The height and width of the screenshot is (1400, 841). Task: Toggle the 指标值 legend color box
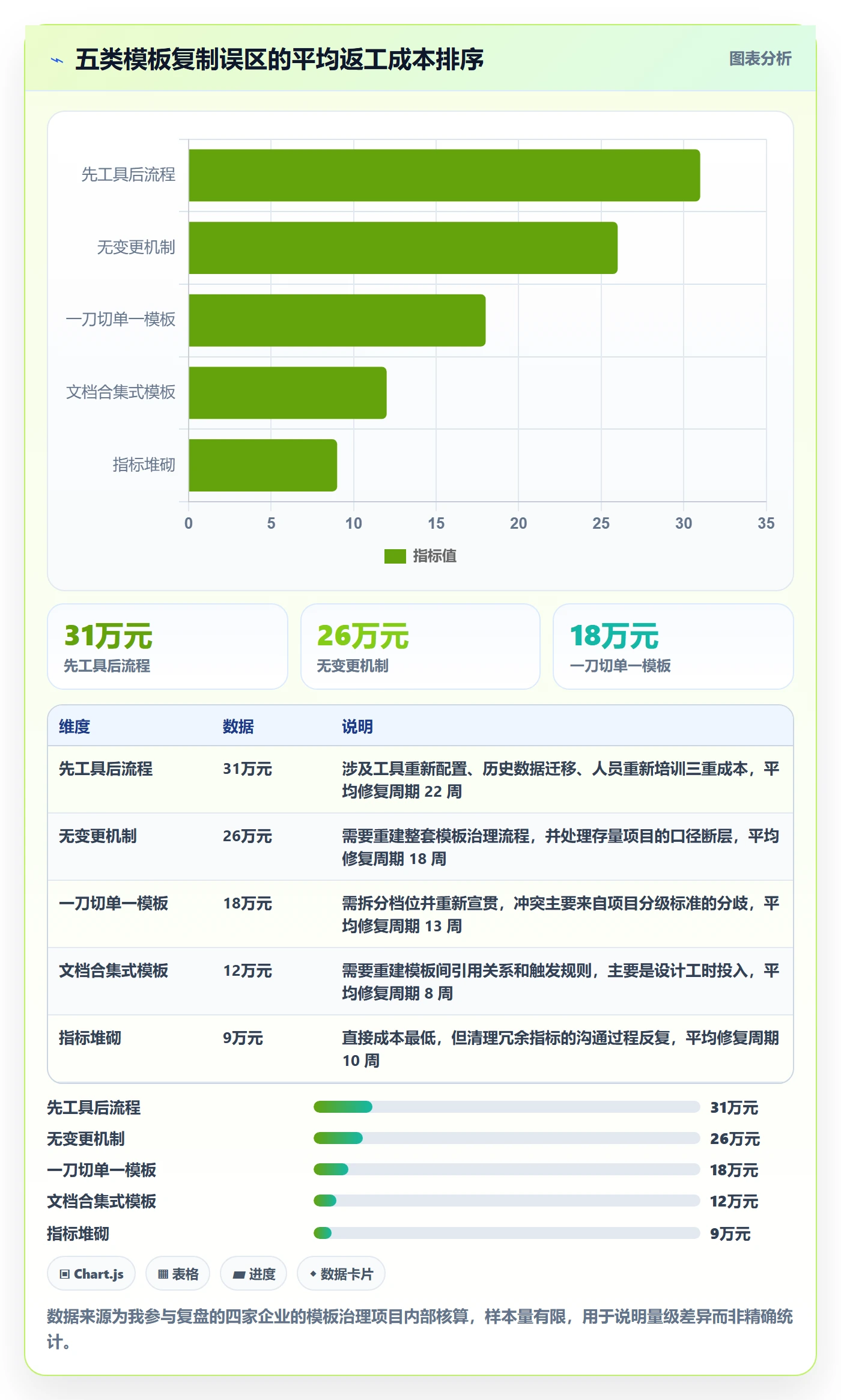click(395, 556)
